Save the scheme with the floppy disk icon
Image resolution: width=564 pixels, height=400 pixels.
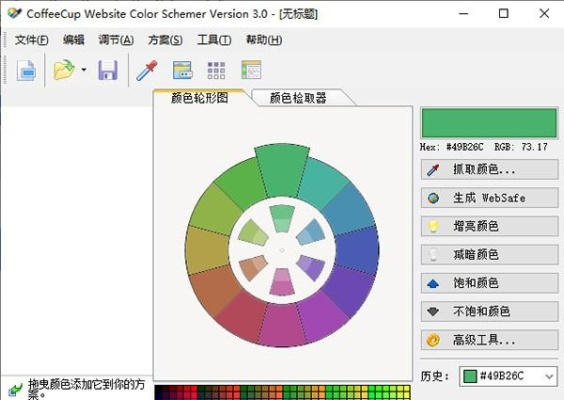coord(108,70)
